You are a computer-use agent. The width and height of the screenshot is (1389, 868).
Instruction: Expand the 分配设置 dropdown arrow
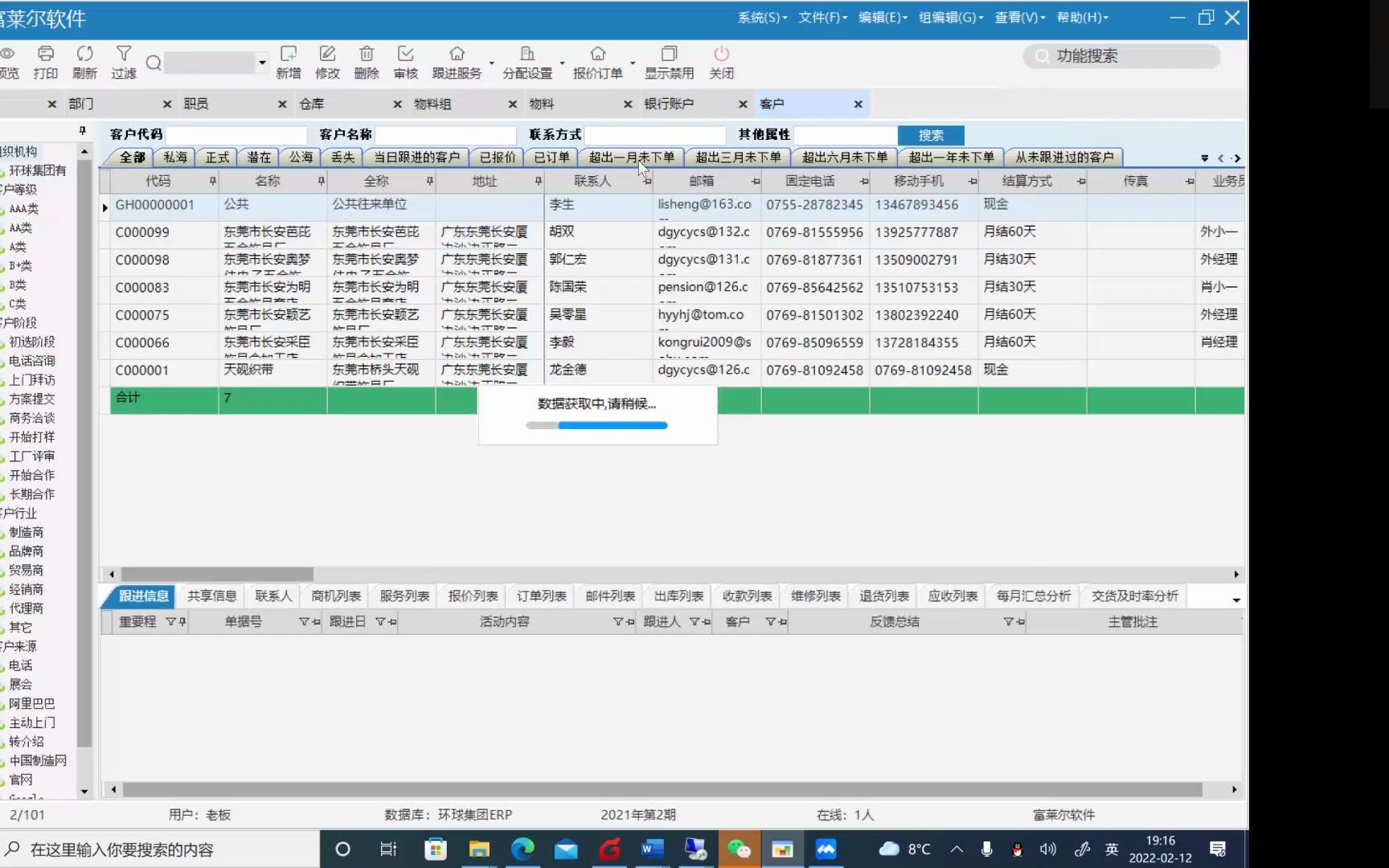562,63
